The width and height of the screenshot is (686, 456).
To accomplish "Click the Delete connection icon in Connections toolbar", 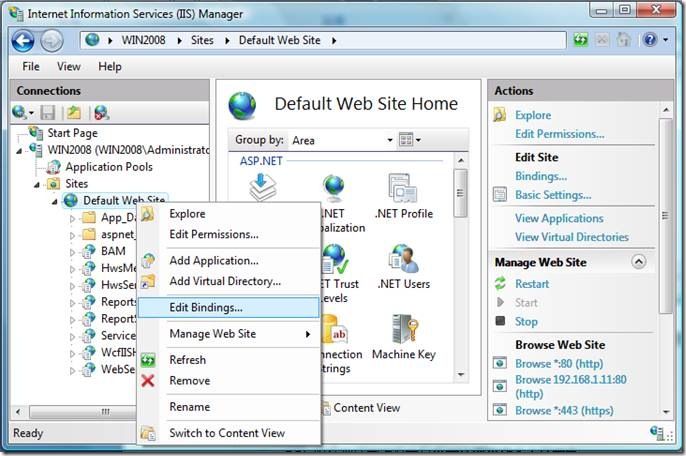I will point(102,112).
